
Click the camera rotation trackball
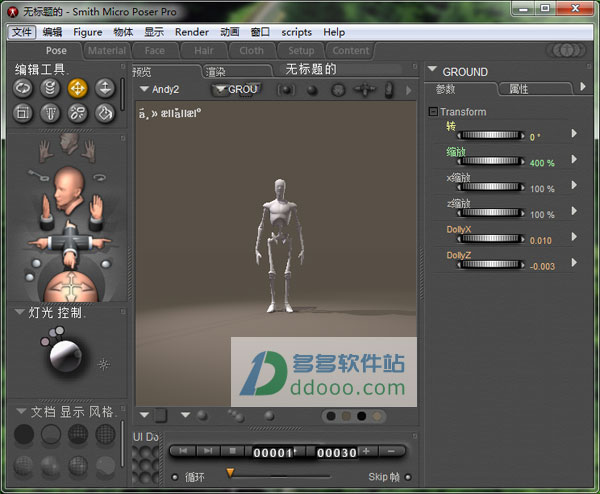point(70,286)
